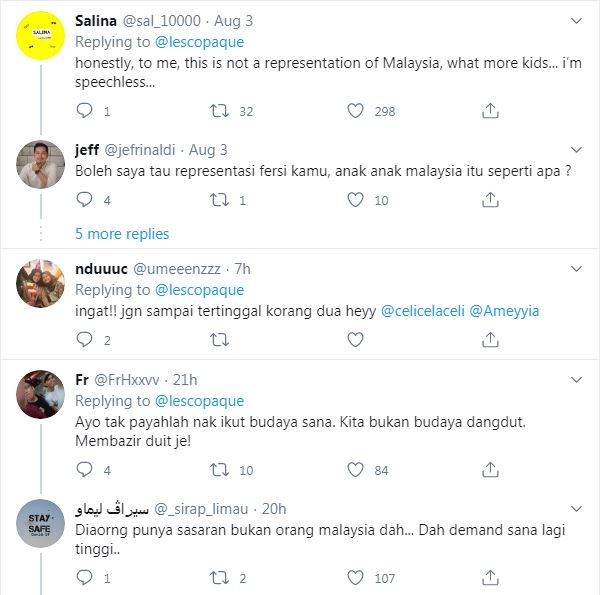
Task: Show 5 more replies
Action: (x=122, y=234)
